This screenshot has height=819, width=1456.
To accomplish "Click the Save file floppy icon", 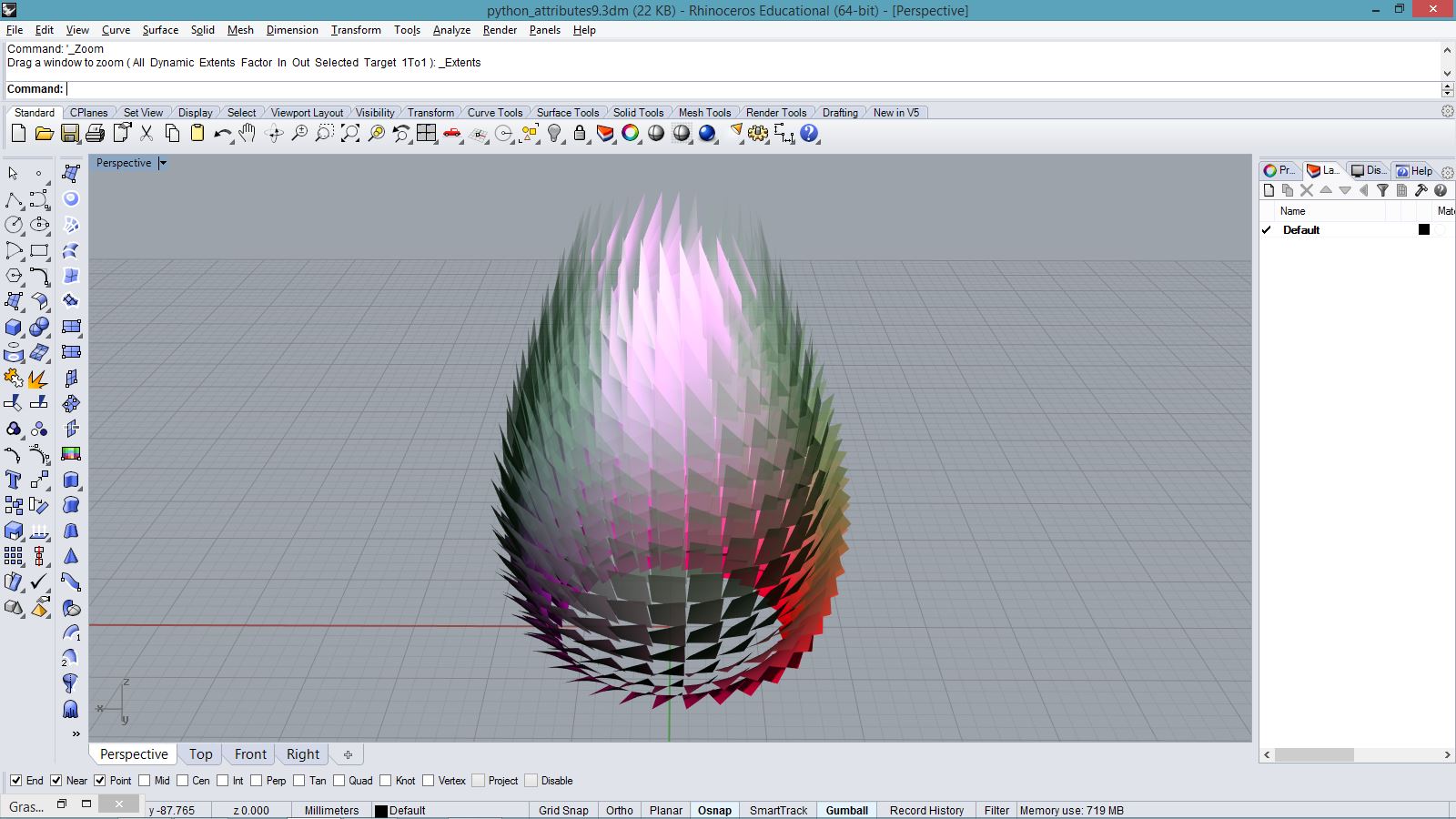I will pyautogui.click(x=69, y=134).
